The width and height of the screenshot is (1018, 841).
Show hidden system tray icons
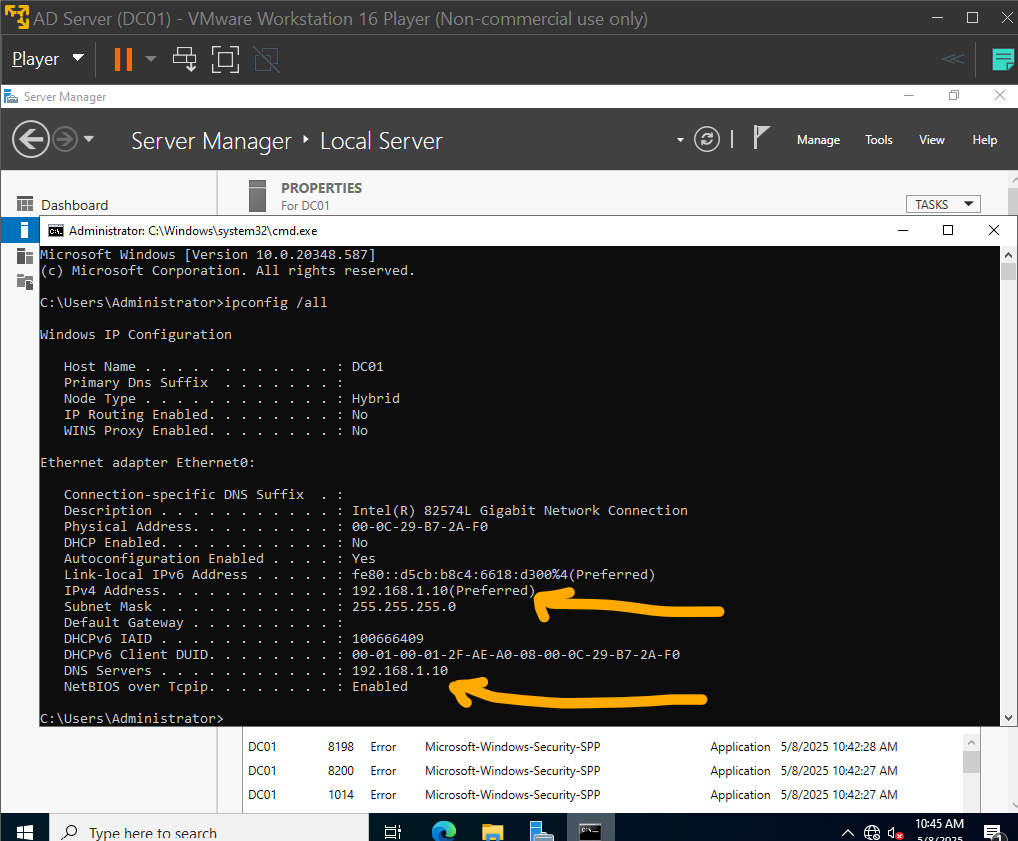[x=847, y=832]
